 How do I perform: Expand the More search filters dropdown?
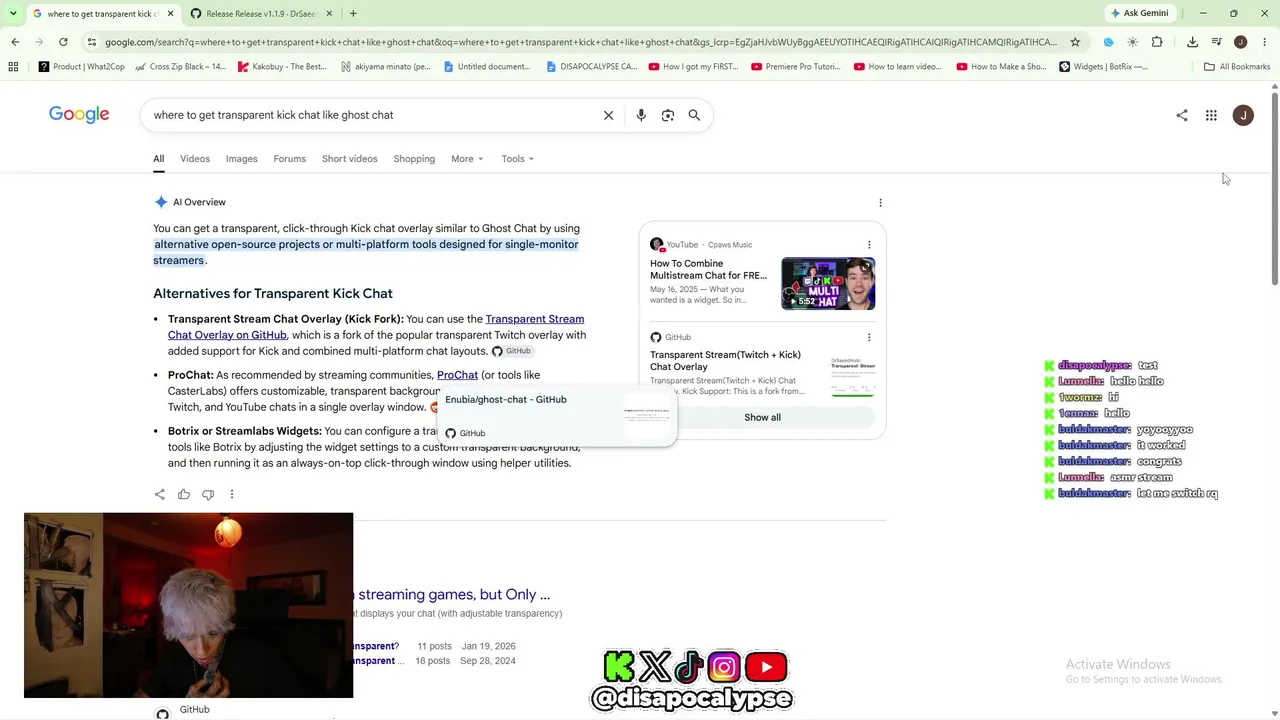(467, 159)
